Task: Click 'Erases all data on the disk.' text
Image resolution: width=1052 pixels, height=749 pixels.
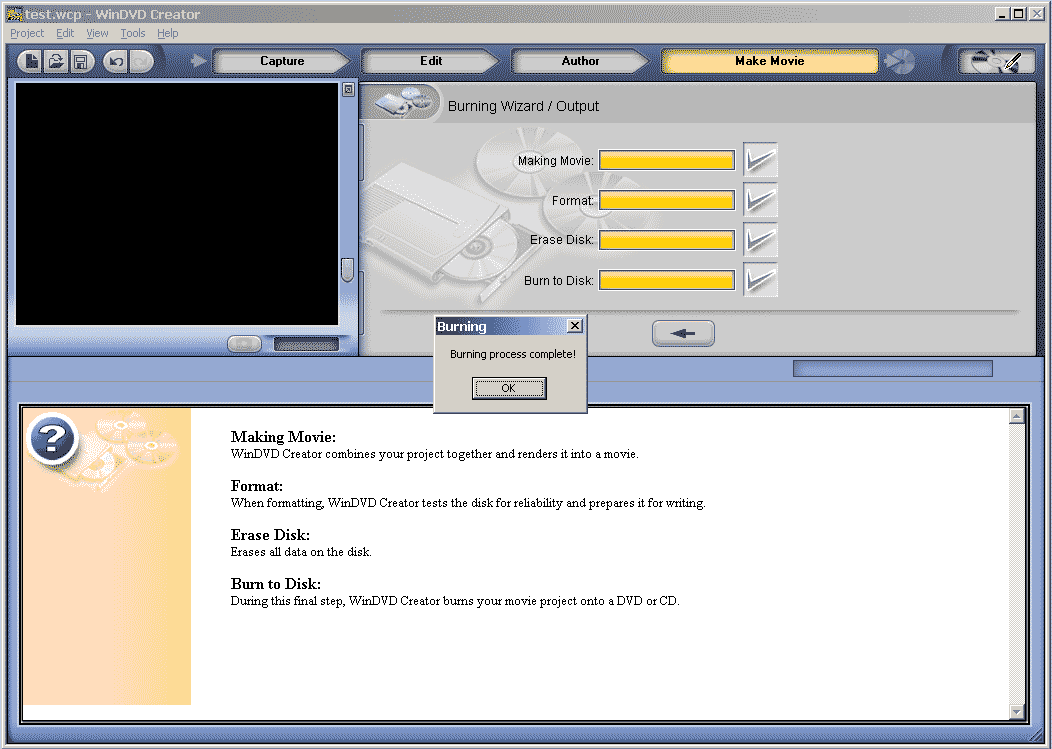Action: [301, 552]
